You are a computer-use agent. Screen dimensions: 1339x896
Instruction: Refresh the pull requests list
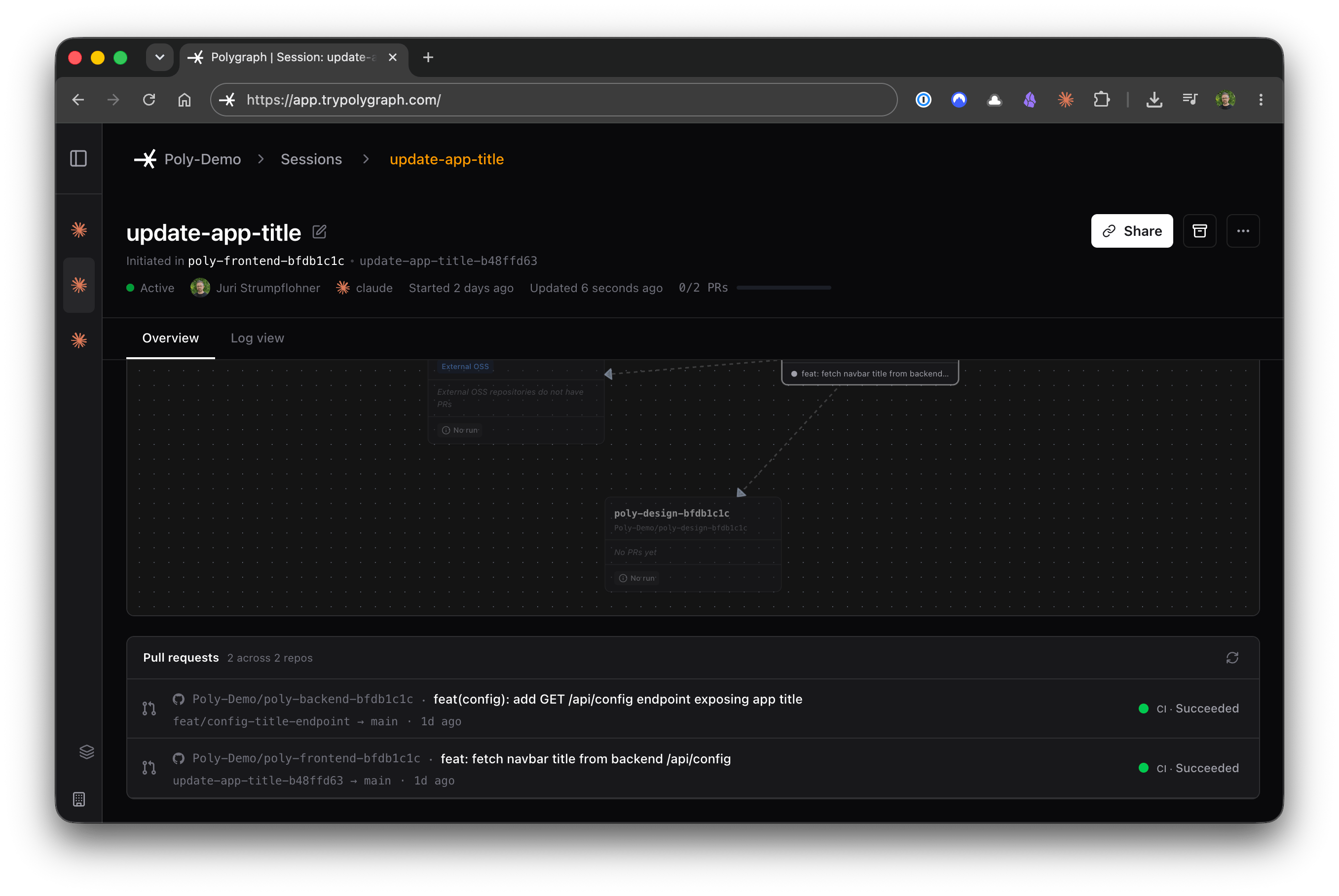pyautogui.click(x=1231, y=658)
